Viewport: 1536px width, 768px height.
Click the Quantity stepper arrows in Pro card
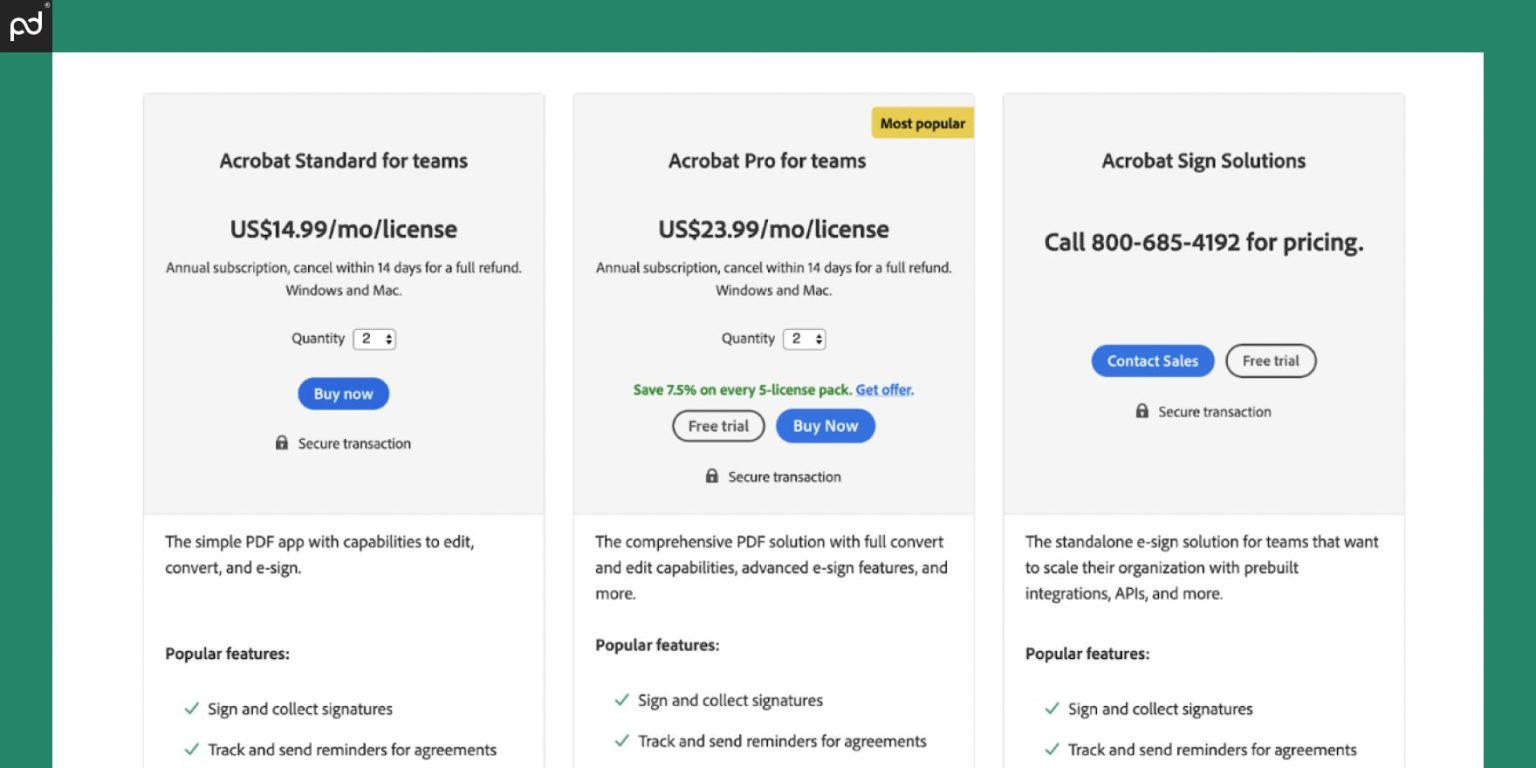[817, 338]
